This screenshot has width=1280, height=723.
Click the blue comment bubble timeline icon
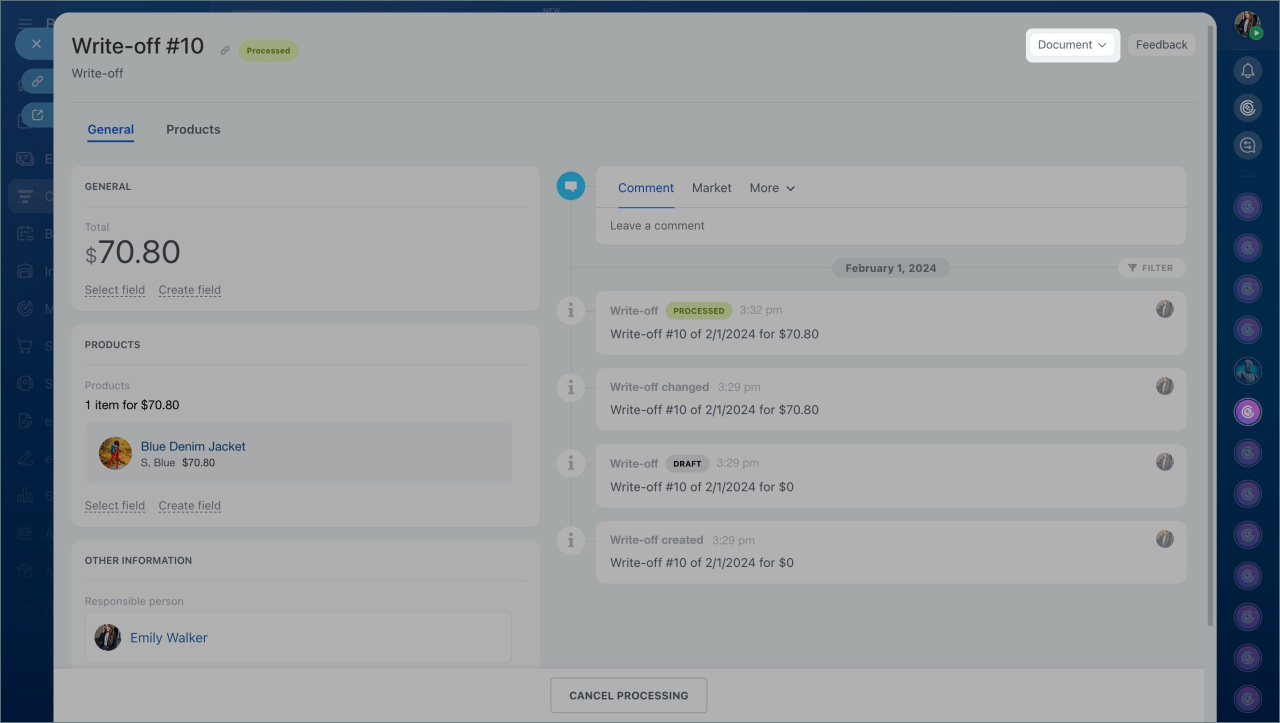(570, 186)
